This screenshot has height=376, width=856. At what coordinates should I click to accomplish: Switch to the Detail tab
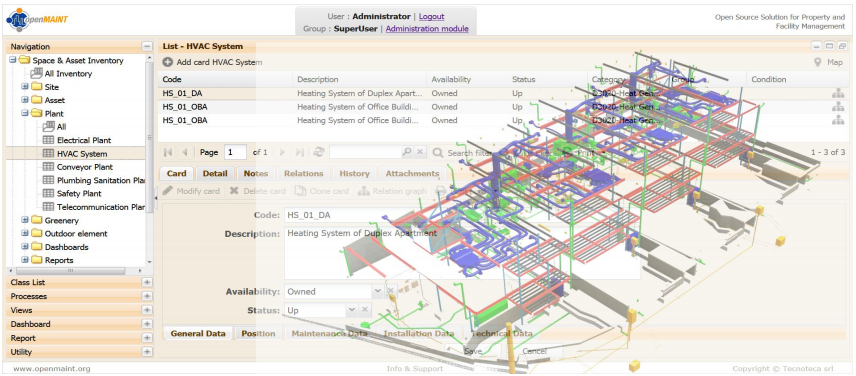pyautogui.click(x=215, y=174)
